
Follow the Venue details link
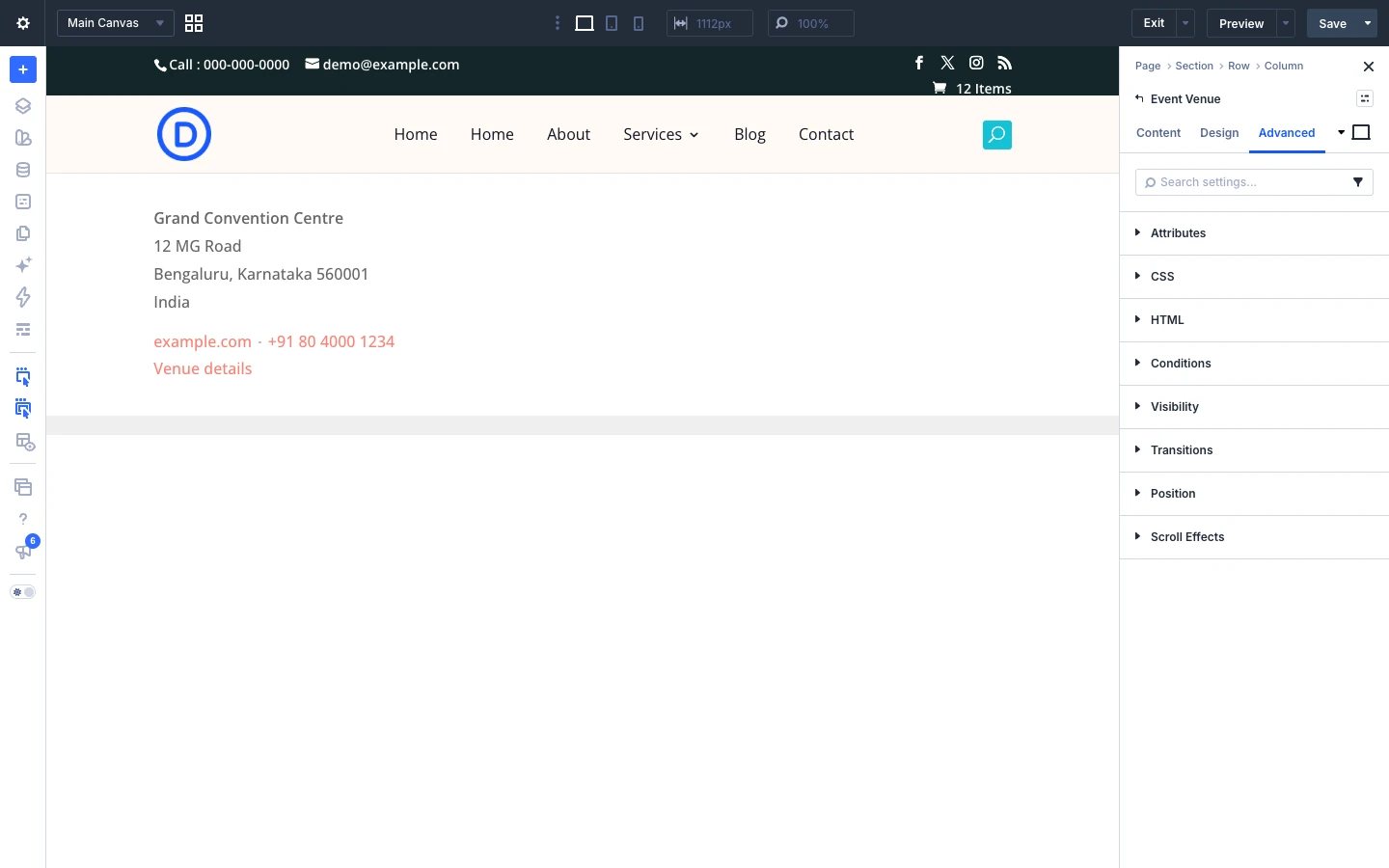click(203, 368)
